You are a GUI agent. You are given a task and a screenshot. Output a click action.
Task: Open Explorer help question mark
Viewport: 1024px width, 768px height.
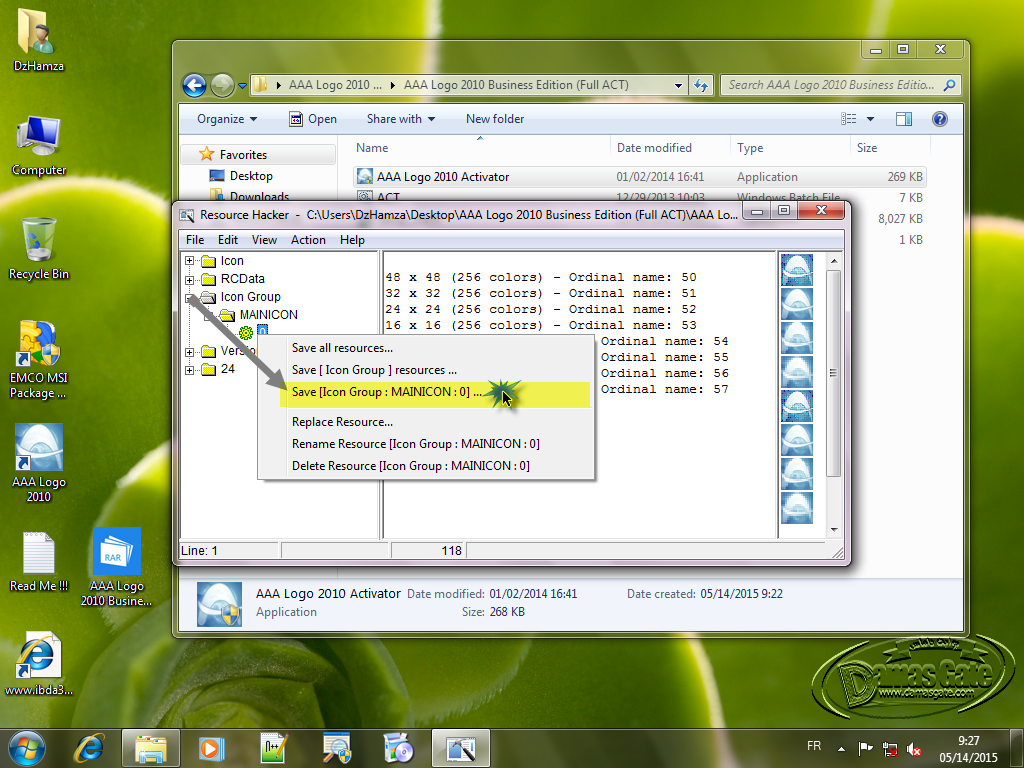tap(940, 119)
